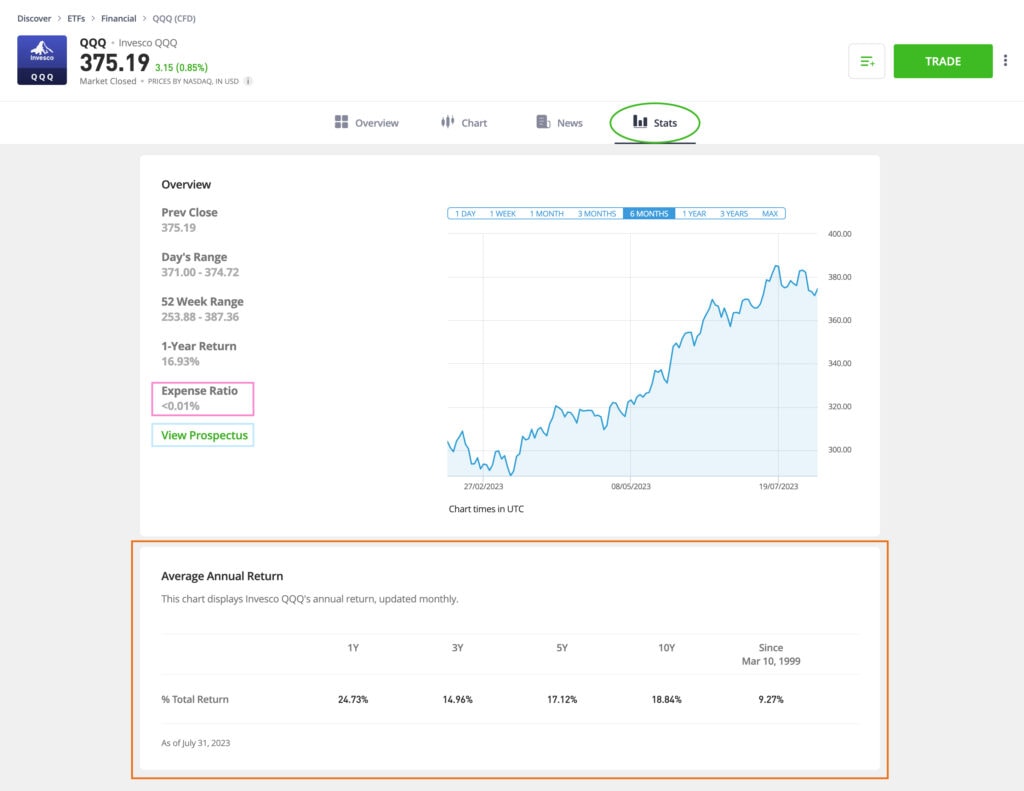Image resolution: width=1024 pixels, height=791 pixels.
Task: Select 1 YEAR chart range
Action: tap(694, 214)
